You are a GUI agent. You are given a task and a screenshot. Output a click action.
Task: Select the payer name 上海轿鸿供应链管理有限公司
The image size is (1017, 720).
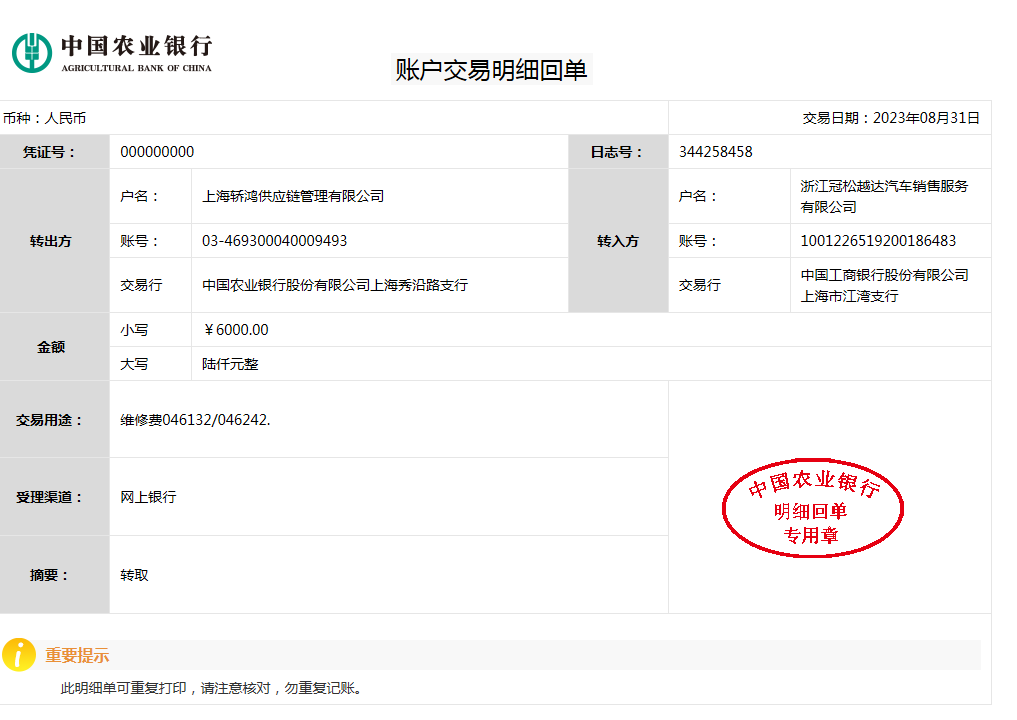coord(293,196)
